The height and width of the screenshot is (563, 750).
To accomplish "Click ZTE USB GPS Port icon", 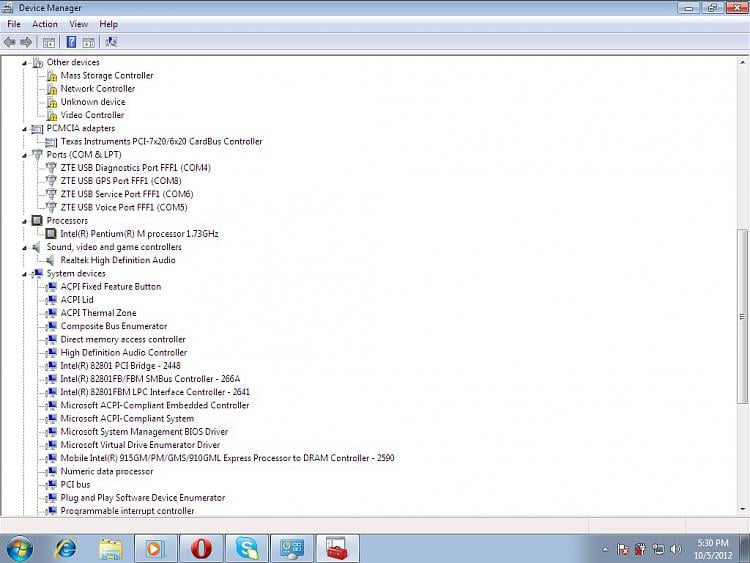I will (51, 181).
